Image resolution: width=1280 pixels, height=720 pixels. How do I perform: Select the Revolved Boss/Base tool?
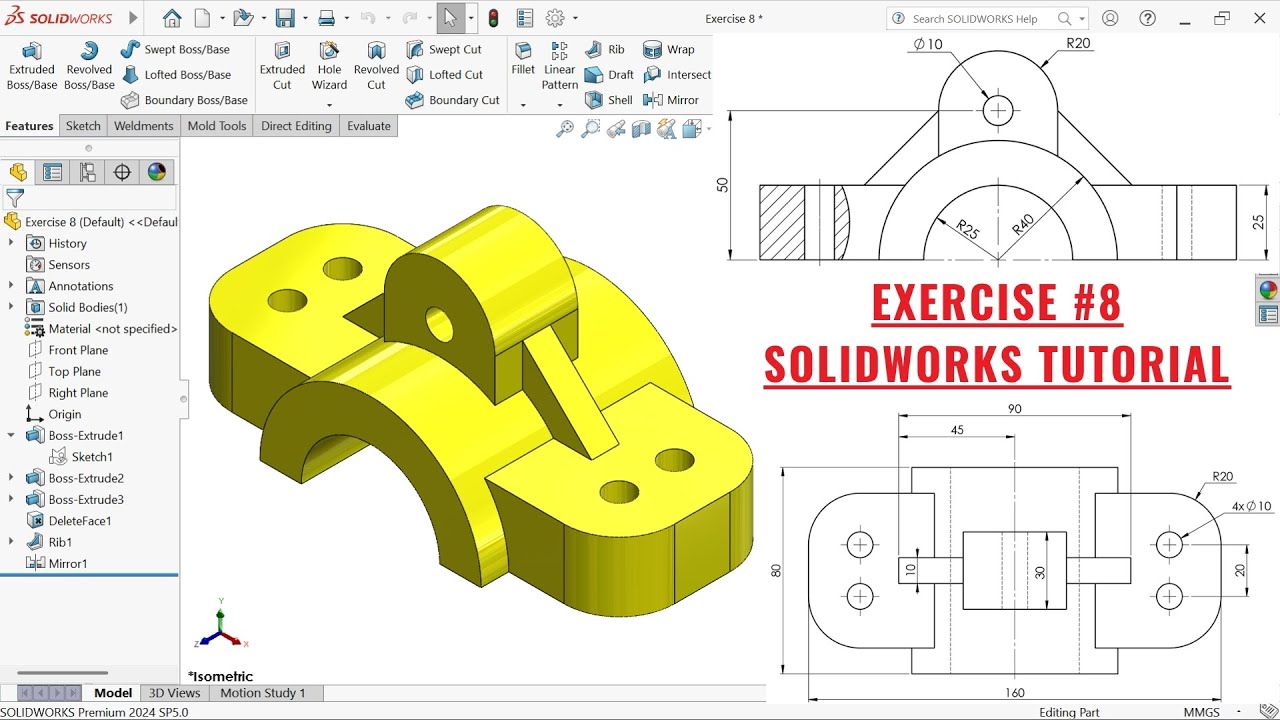point(89,66)
